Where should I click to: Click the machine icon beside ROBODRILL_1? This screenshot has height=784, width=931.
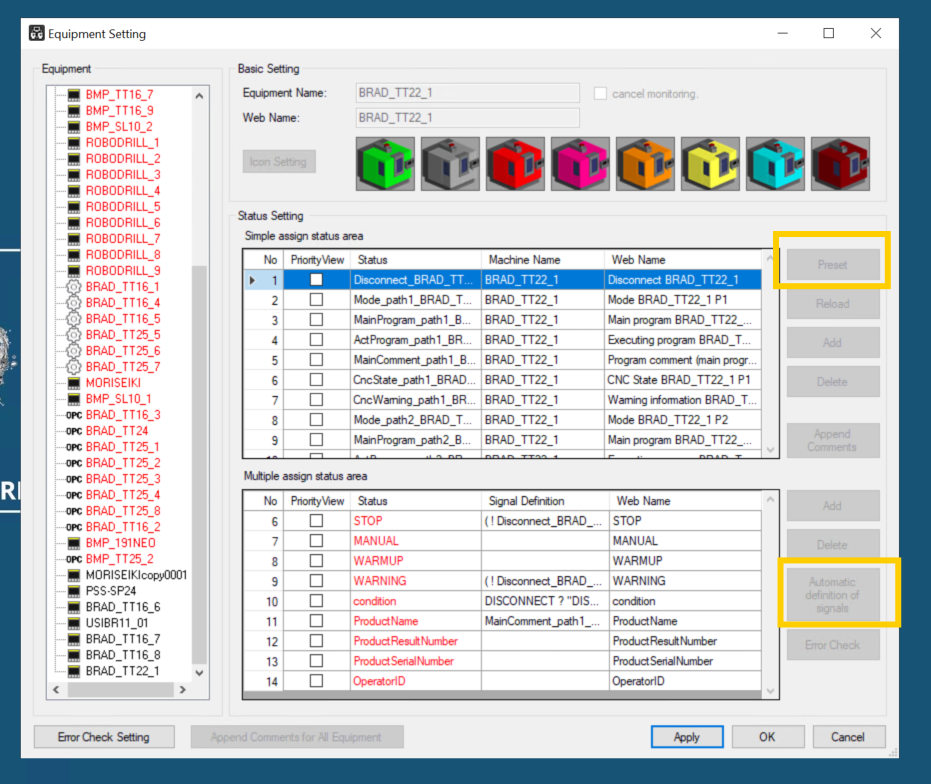point(74,143)
